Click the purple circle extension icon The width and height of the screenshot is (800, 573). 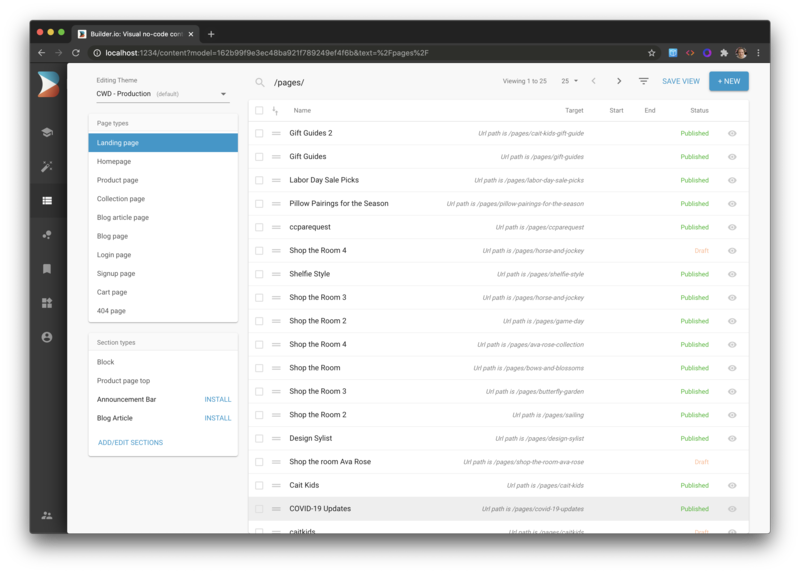coord(707,53)
